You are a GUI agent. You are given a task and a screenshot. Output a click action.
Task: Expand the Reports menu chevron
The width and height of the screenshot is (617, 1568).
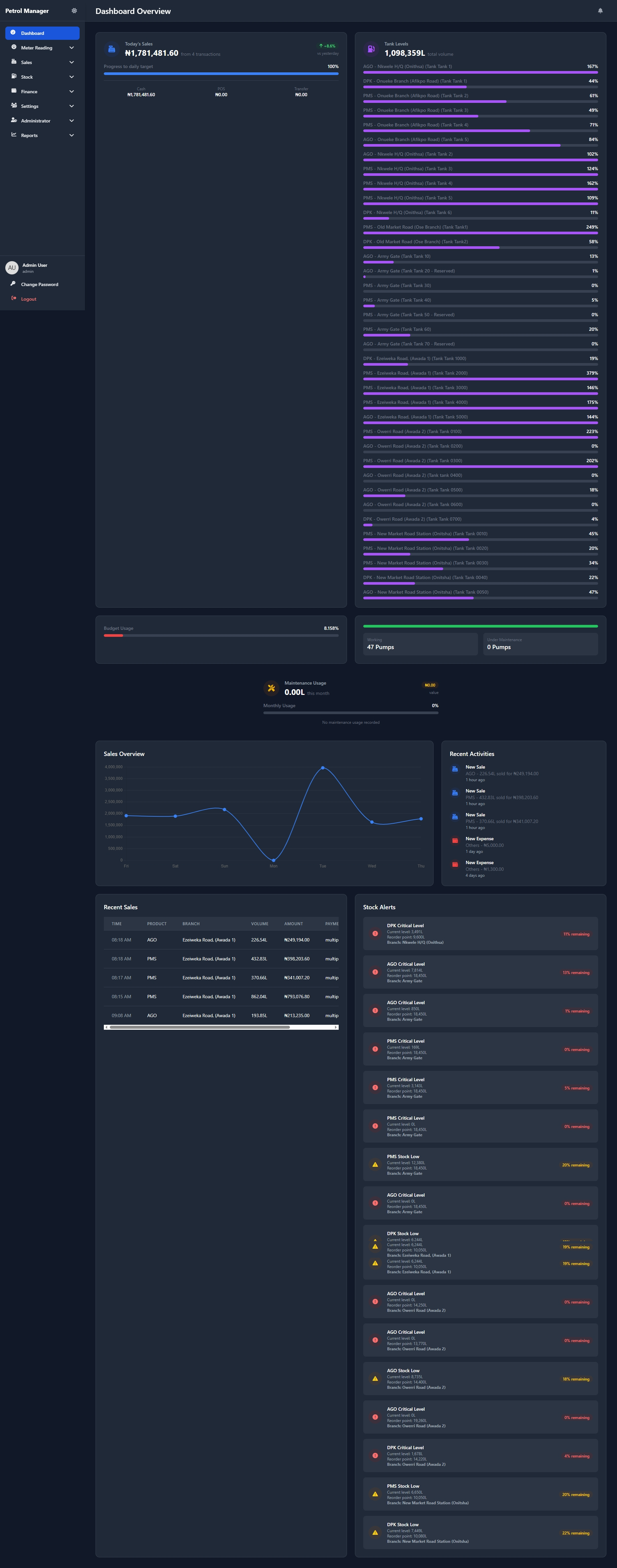pyautogui.click(x=71, y=135)
